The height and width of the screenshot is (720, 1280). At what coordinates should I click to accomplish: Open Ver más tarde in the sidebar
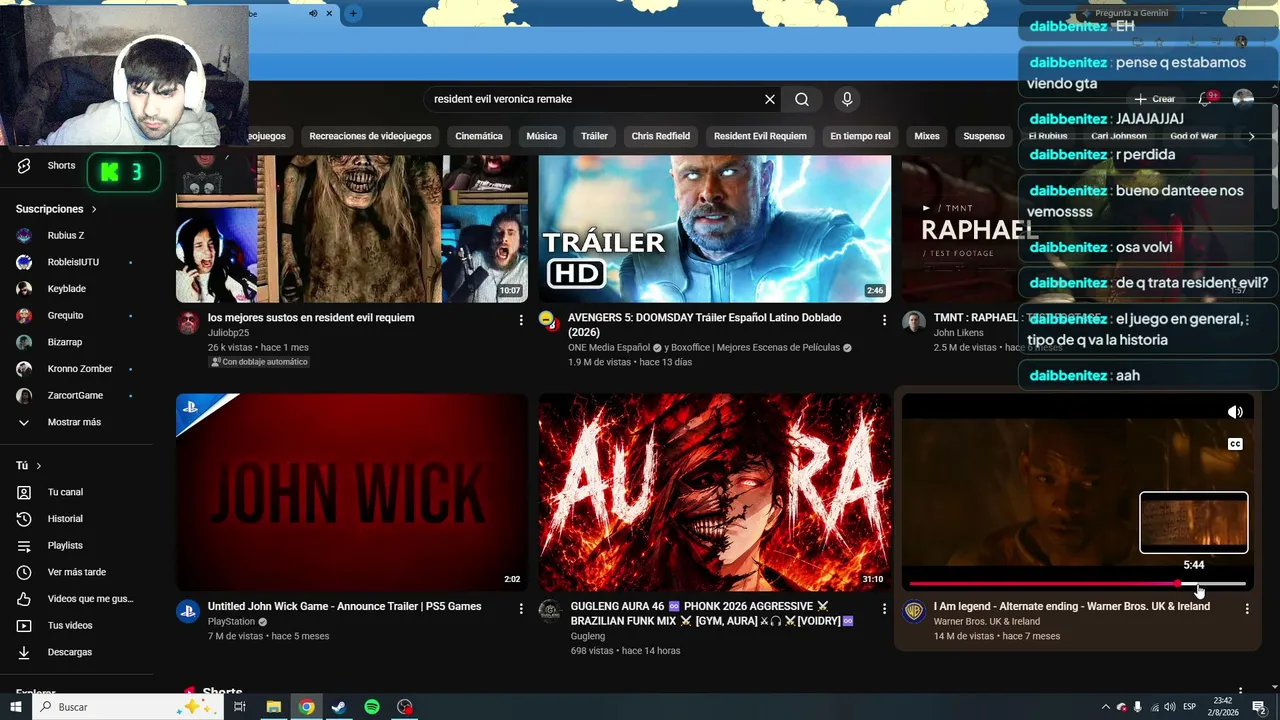click(77, 572)
